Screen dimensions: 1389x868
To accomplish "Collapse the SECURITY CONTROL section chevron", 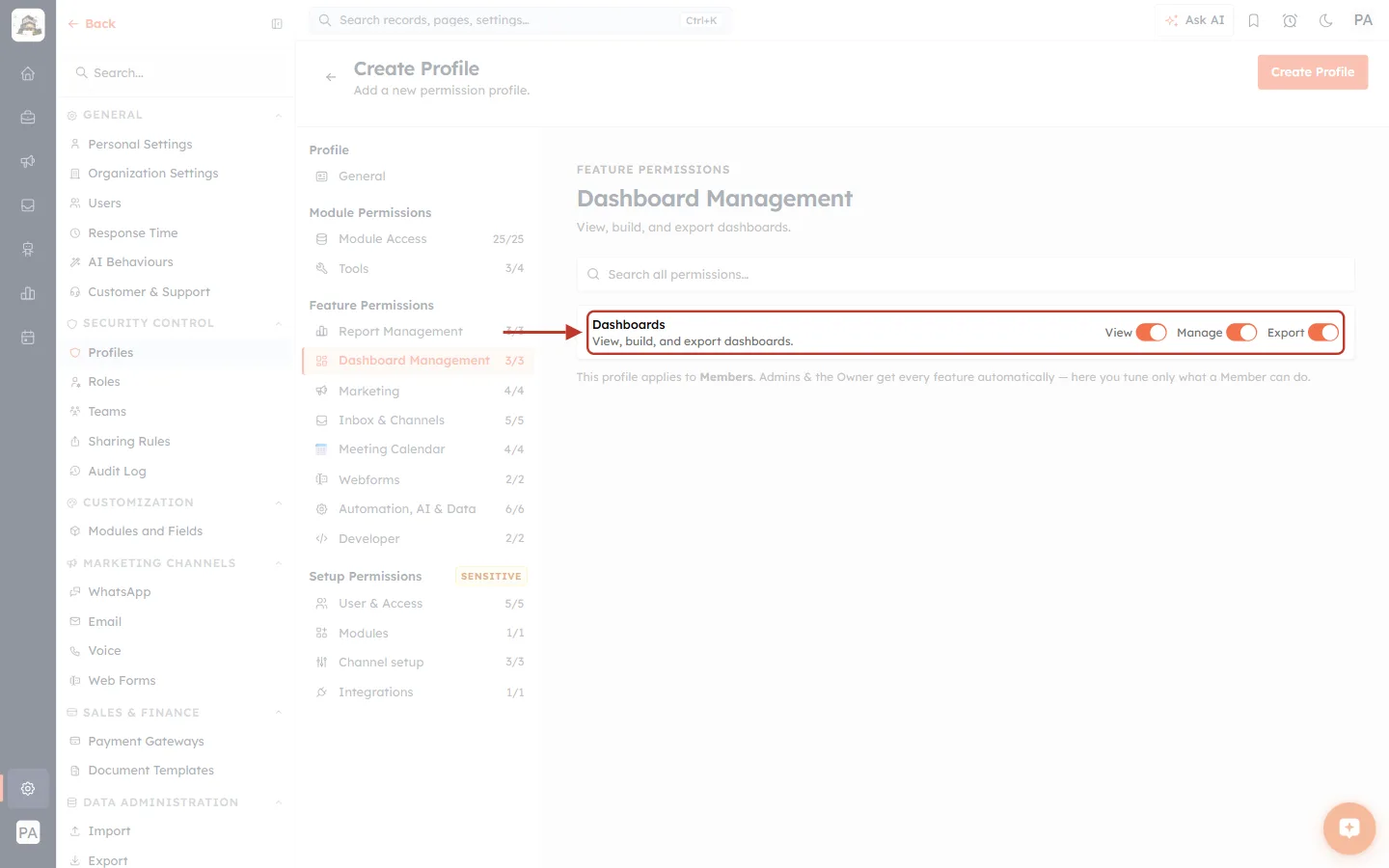I will click(x=278, y=324).
